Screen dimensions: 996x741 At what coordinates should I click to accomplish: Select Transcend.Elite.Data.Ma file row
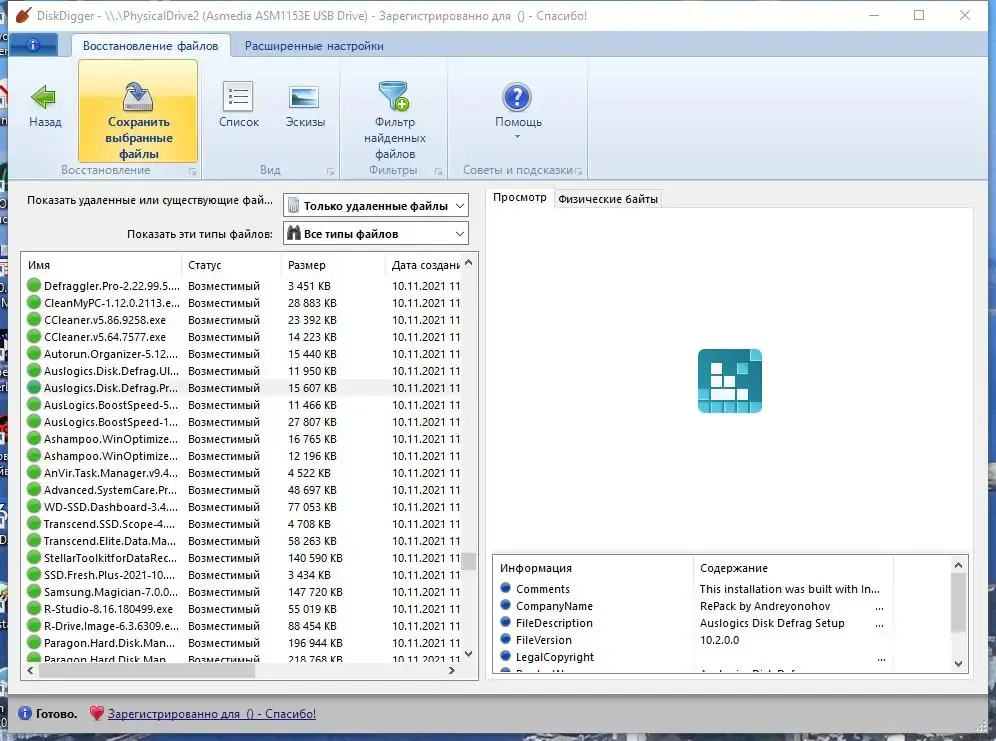tap(243, 541)
